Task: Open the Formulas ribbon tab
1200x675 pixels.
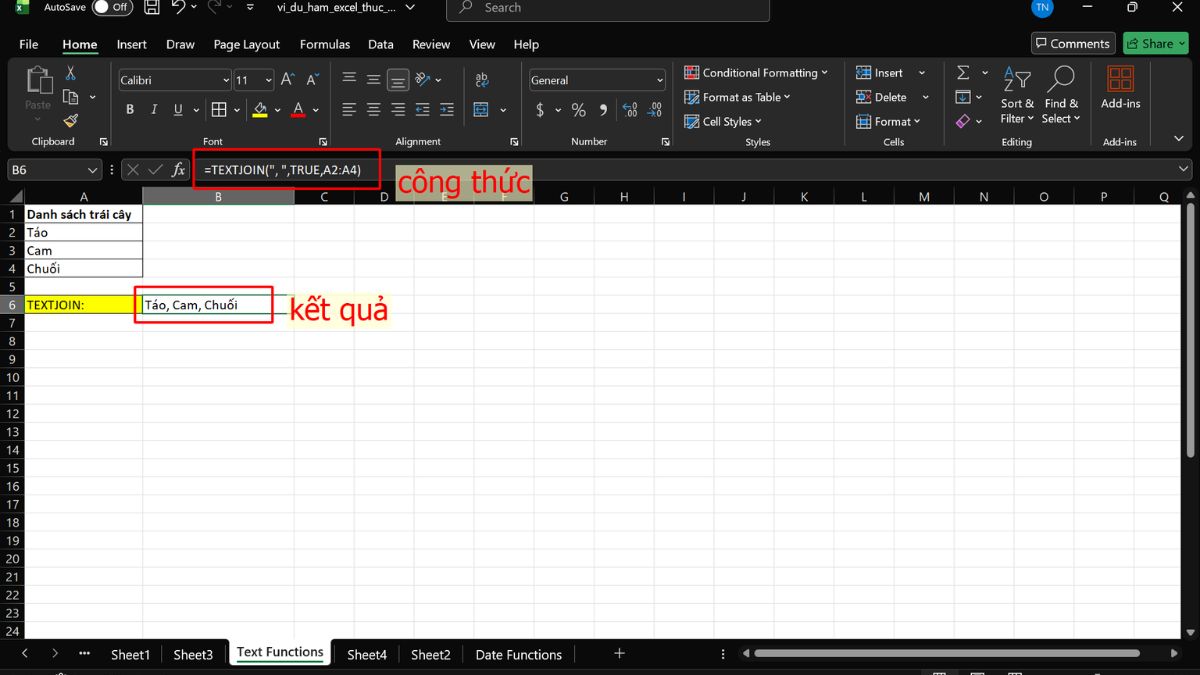Action: click(x=325, y=44)
